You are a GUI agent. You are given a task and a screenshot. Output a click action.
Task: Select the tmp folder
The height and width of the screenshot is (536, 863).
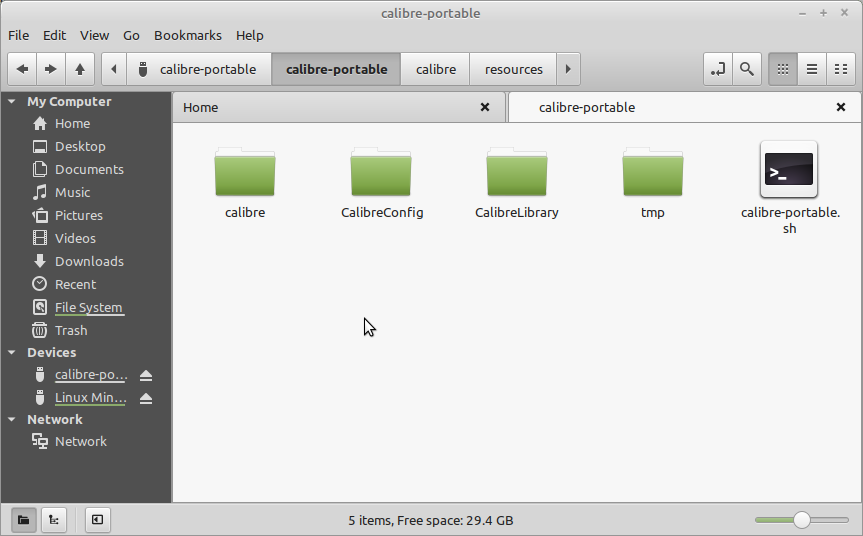pyautogui.click(x=653, y=183)
